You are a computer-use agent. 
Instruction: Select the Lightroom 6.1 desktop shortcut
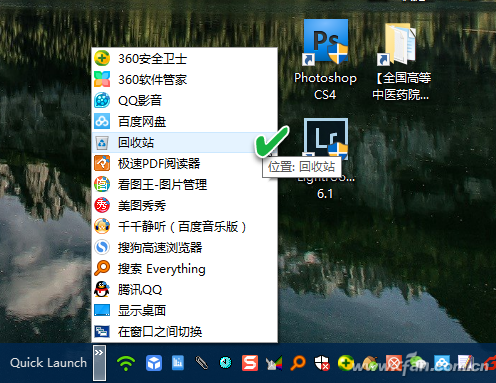[x=326, y=159]
